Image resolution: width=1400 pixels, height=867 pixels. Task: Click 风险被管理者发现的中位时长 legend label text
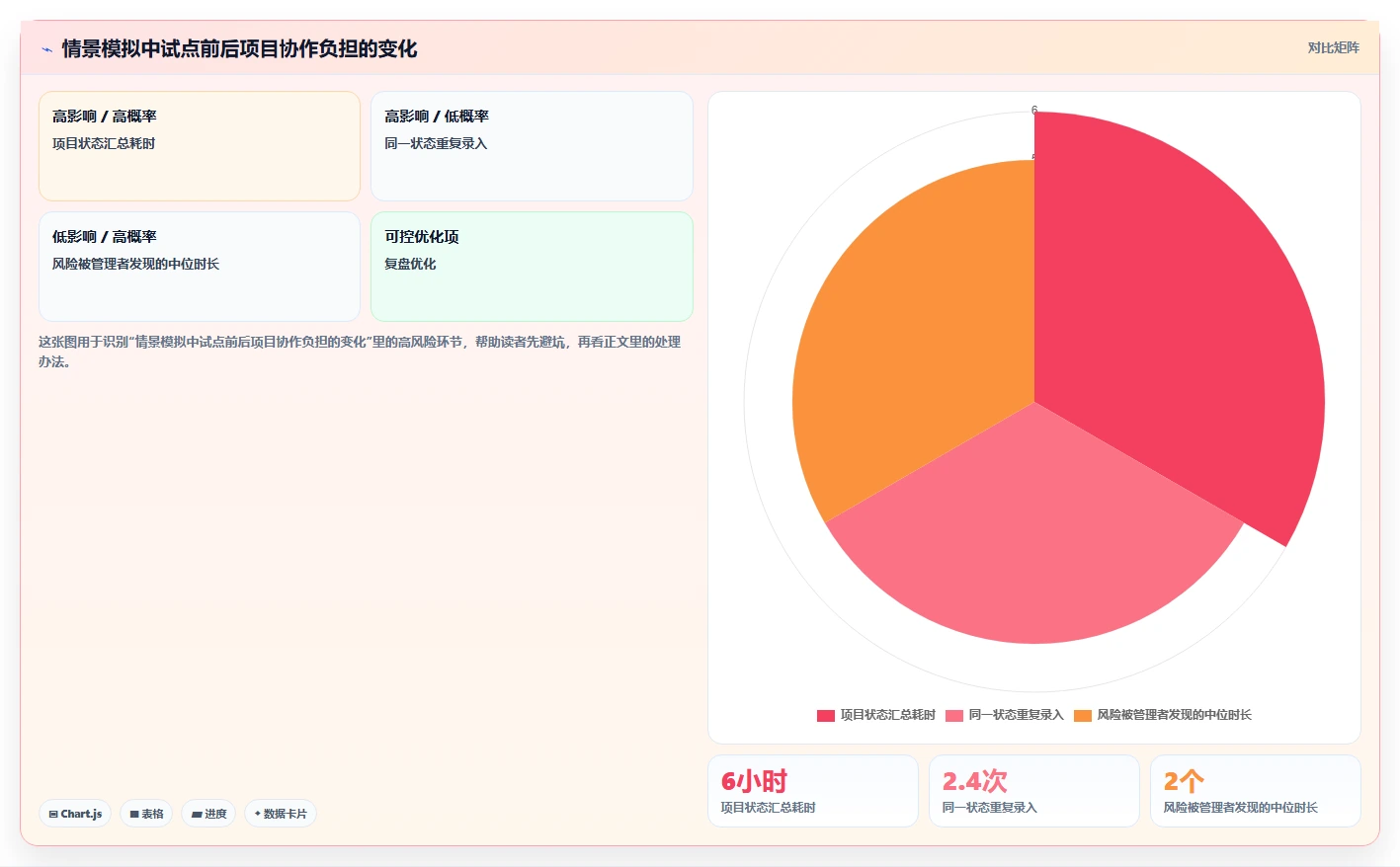[1174, 715]
